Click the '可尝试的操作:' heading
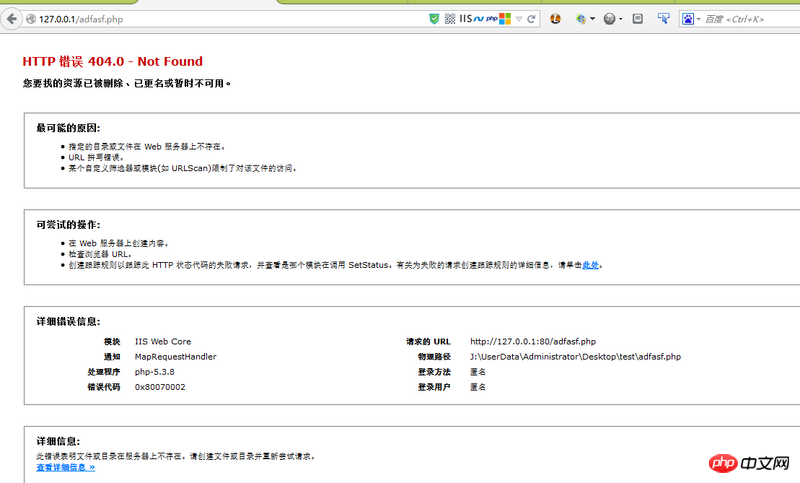Viewport: 800px width, 483px height. pyautogui.click(x=68, y=225)
